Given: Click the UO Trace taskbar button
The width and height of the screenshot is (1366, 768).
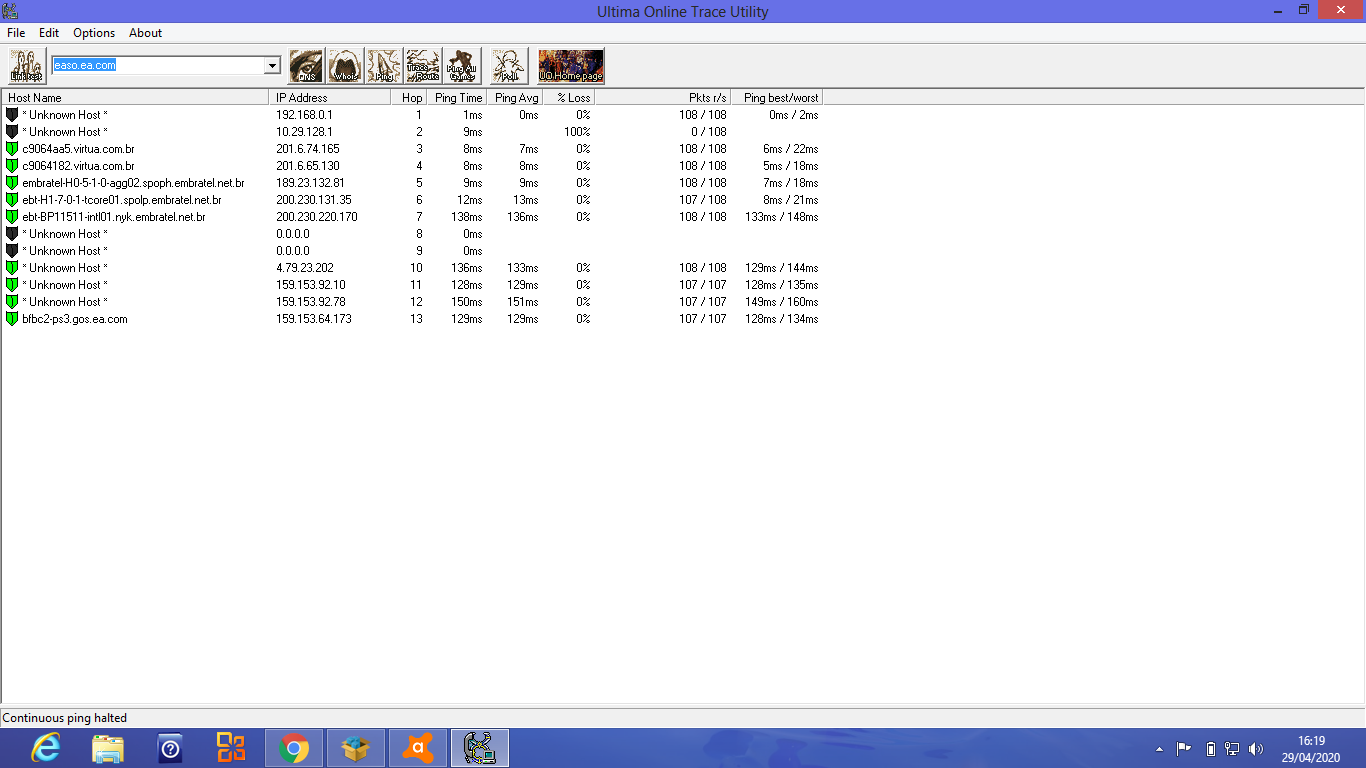Looking at the screenshot, I should (480, 748).
